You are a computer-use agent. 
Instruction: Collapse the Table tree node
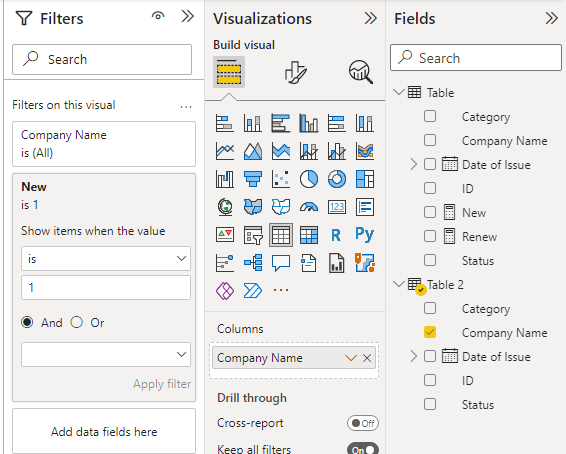click(x=399, y=92)
